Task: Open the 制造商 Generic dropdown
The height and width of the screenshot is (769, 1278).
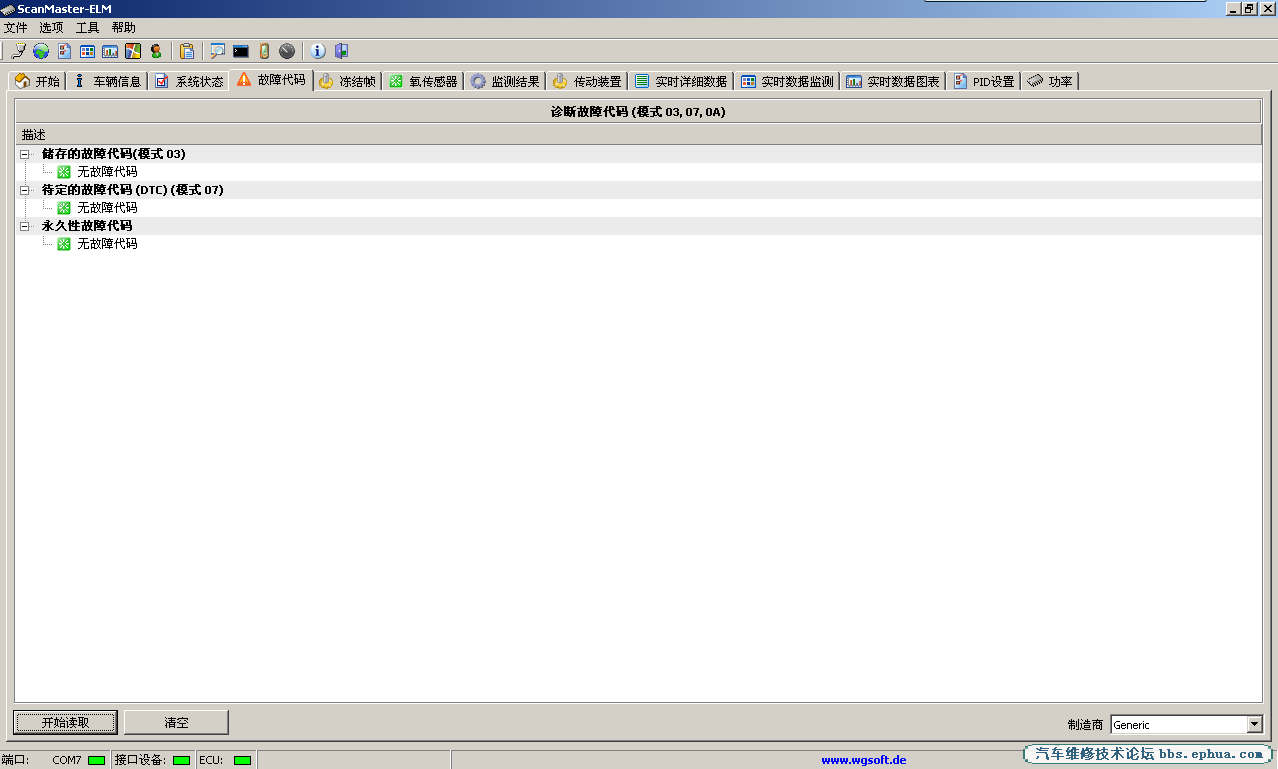Action: (x=1255, y=725)
